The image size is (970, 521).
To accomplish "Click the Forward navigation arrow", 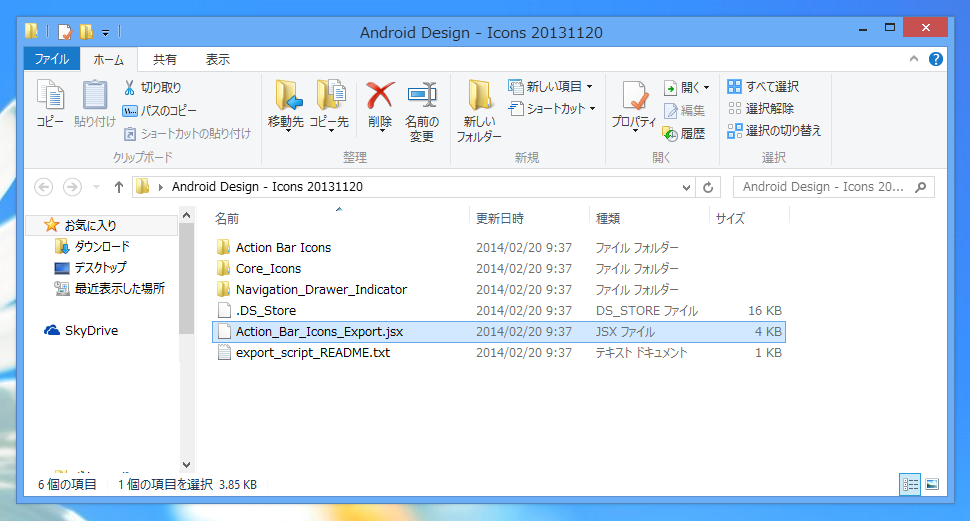I will pyautogui.click(x=72, y=187).
